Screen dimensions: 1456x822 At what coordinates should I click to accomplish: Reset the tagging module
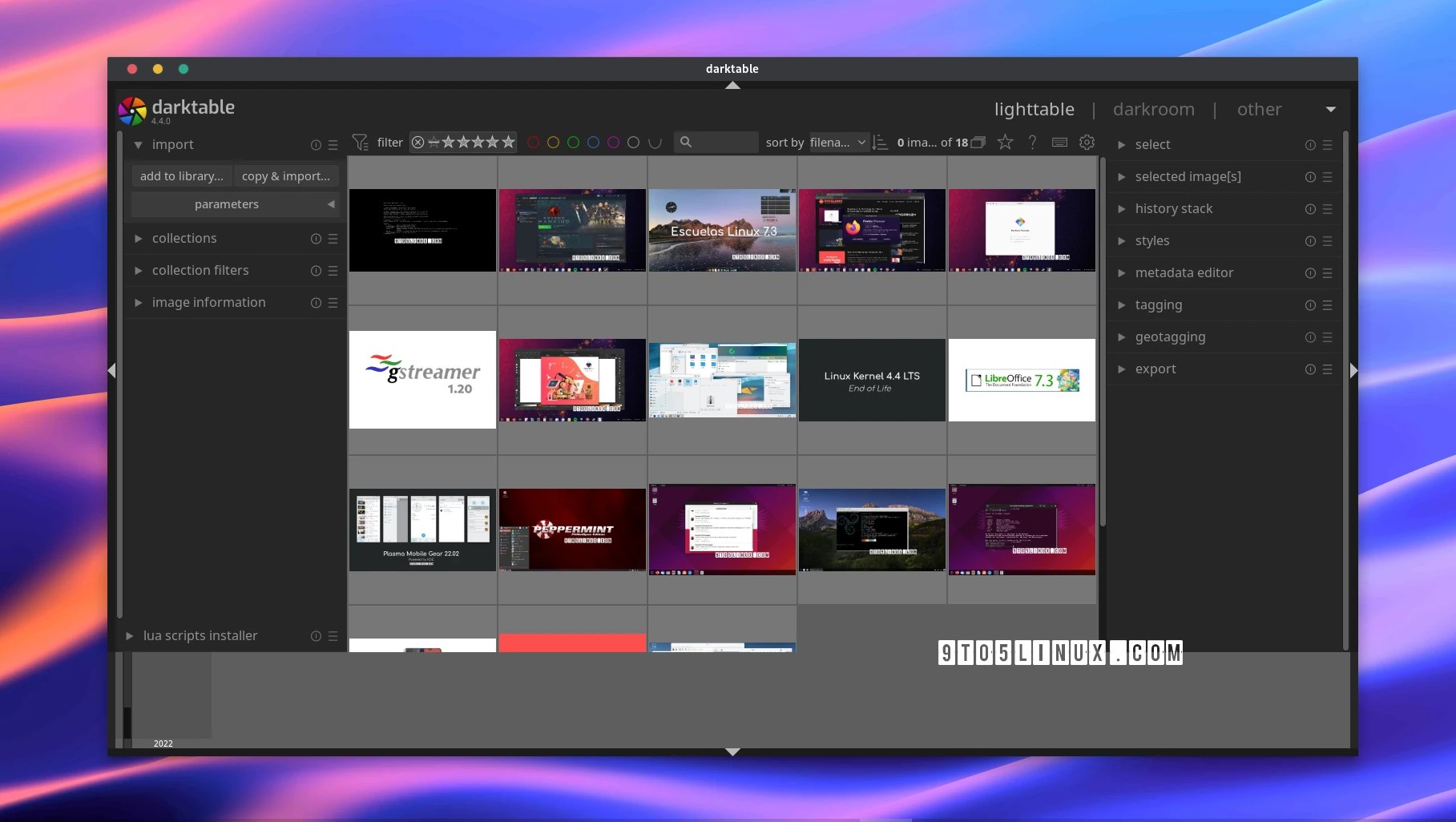1310,305
